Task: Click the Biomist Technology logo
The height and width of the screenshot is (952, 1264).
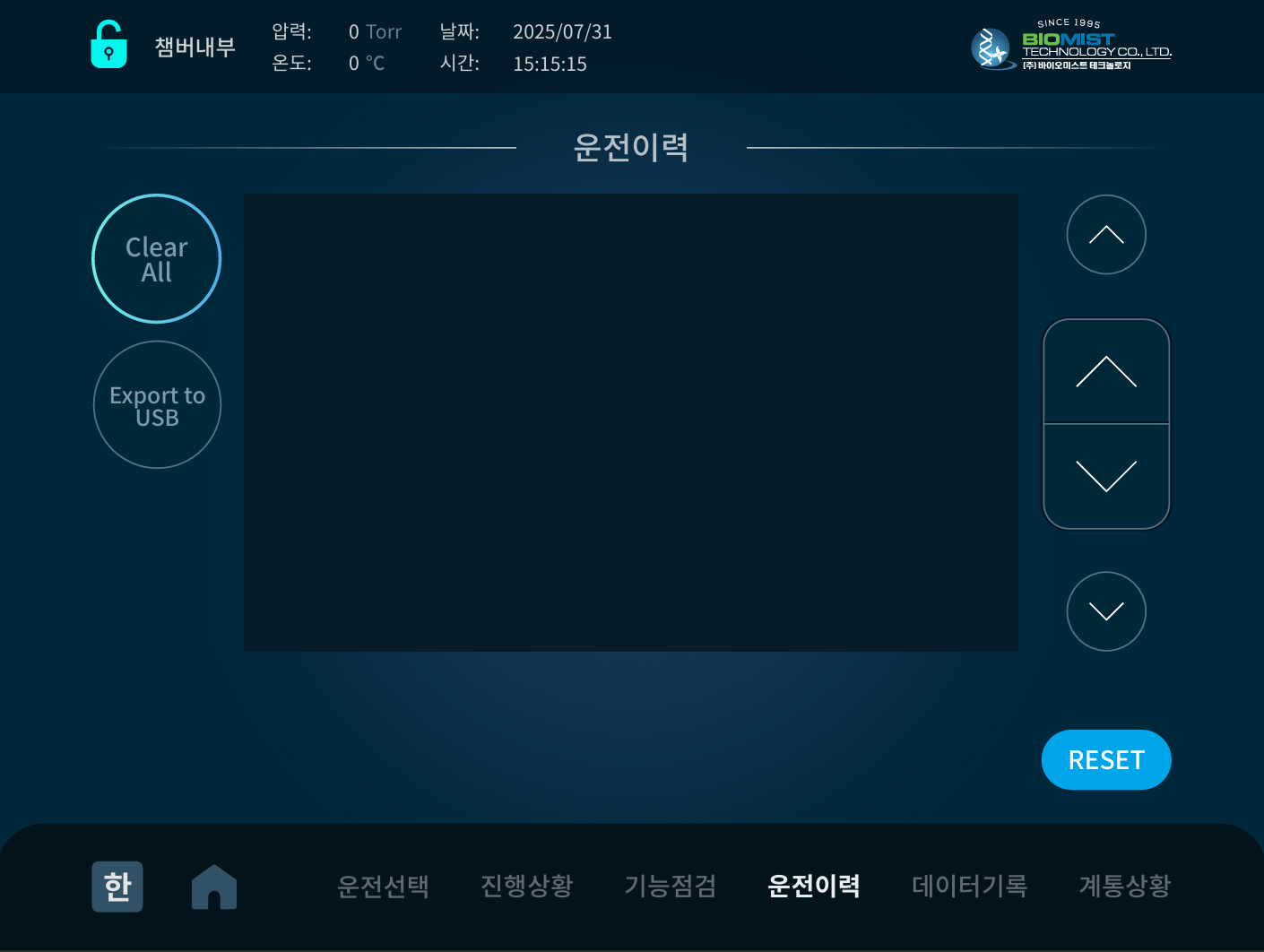Action: click(x=1070, y=47)
